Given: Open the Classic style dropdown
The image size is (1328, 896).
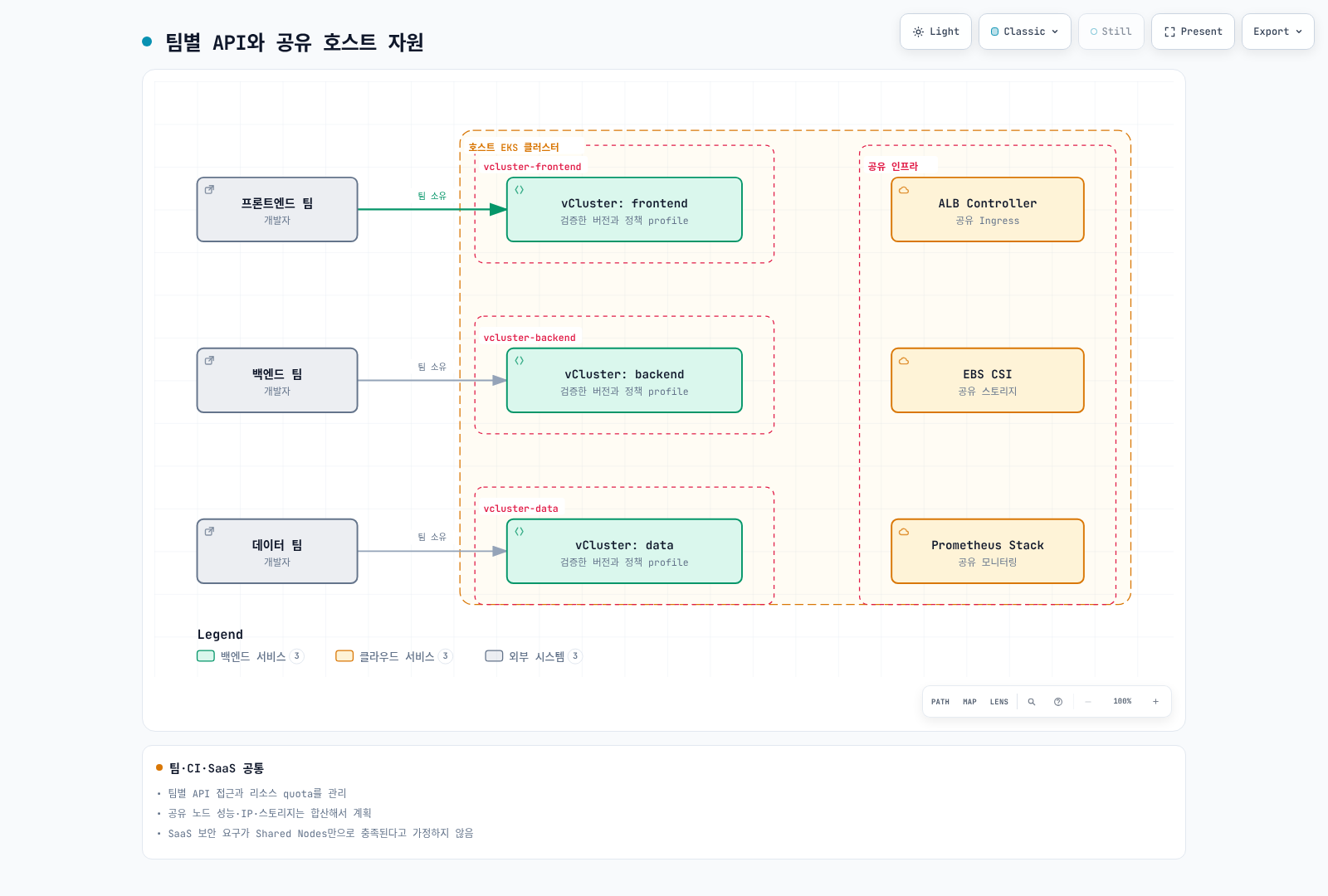Looking at the screenshot, I should point(1025,32).
